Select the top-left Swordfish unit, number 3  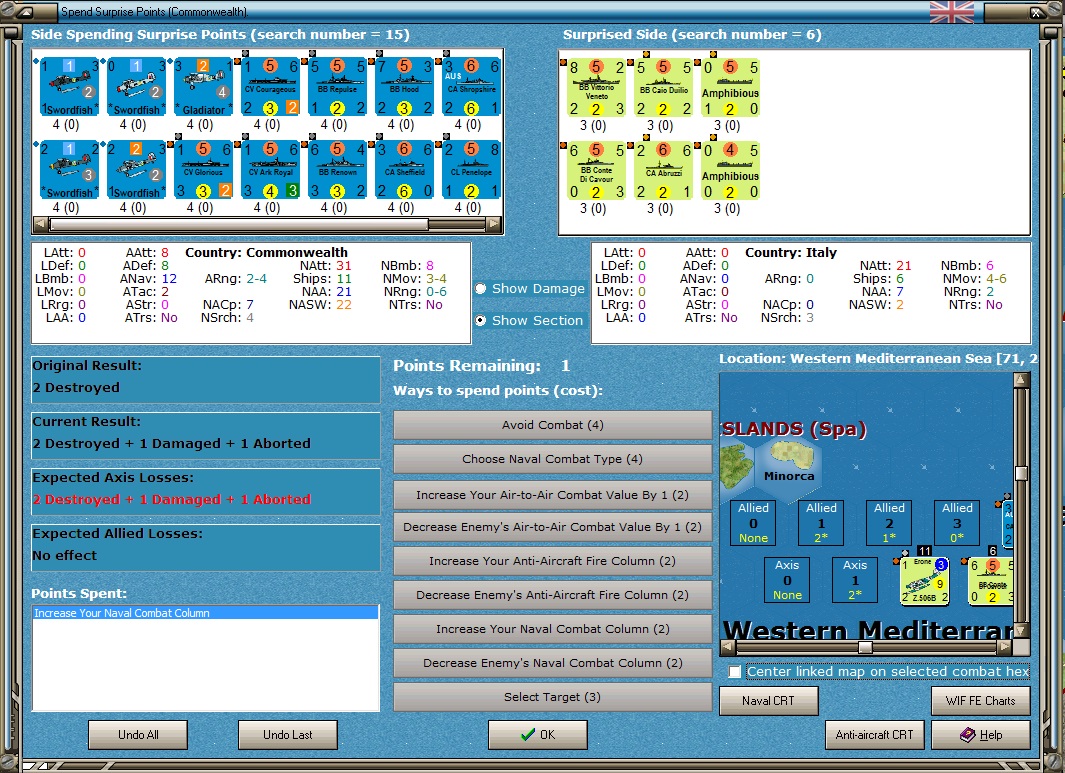70,87
